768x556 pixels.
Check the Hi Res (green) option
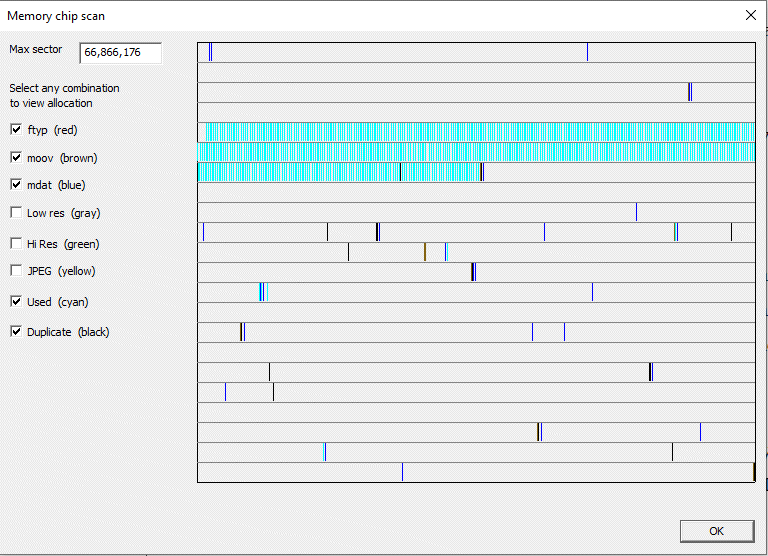coord(16,244)
